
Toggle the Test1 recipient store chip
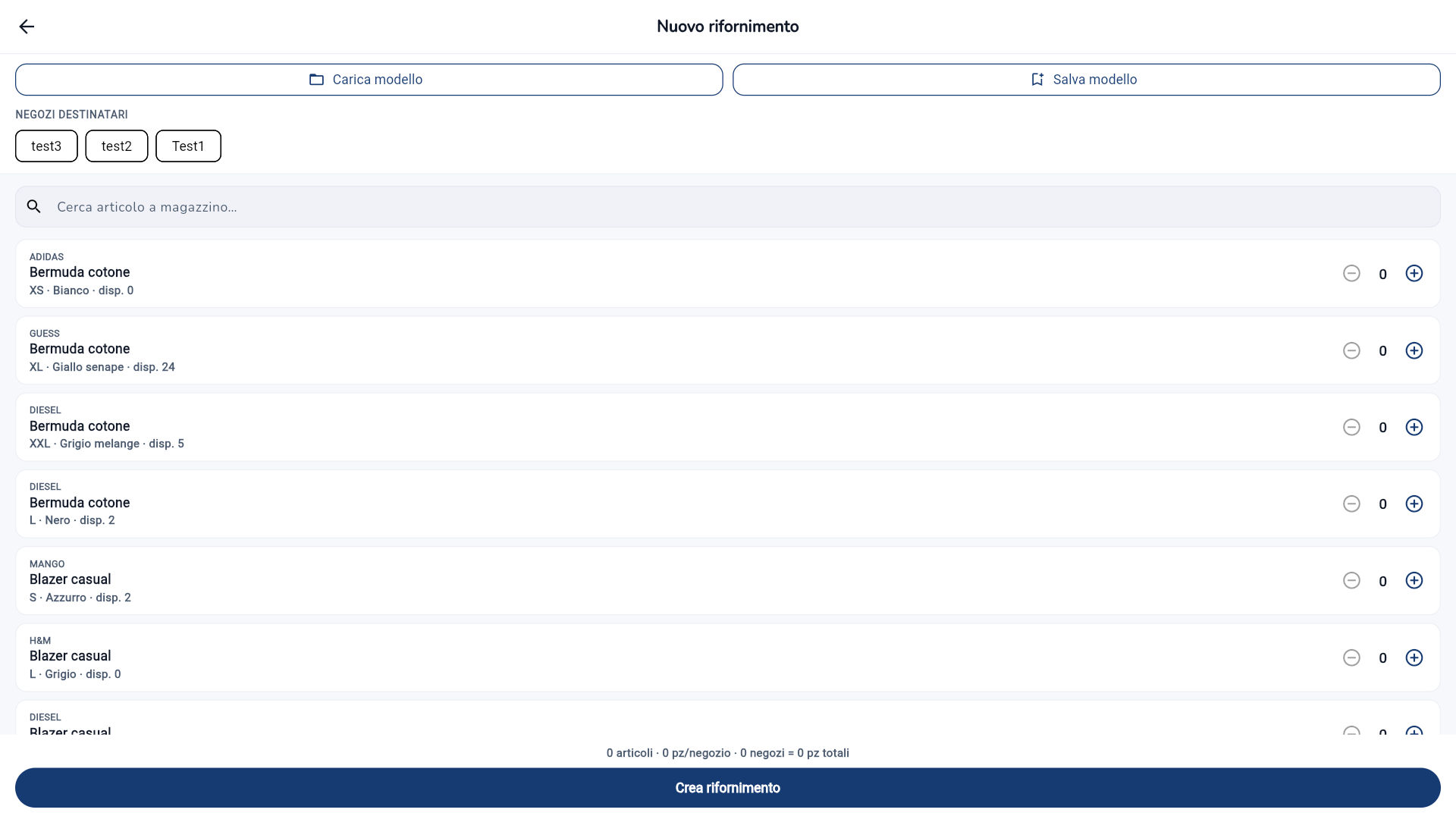[x=188, y=146]
